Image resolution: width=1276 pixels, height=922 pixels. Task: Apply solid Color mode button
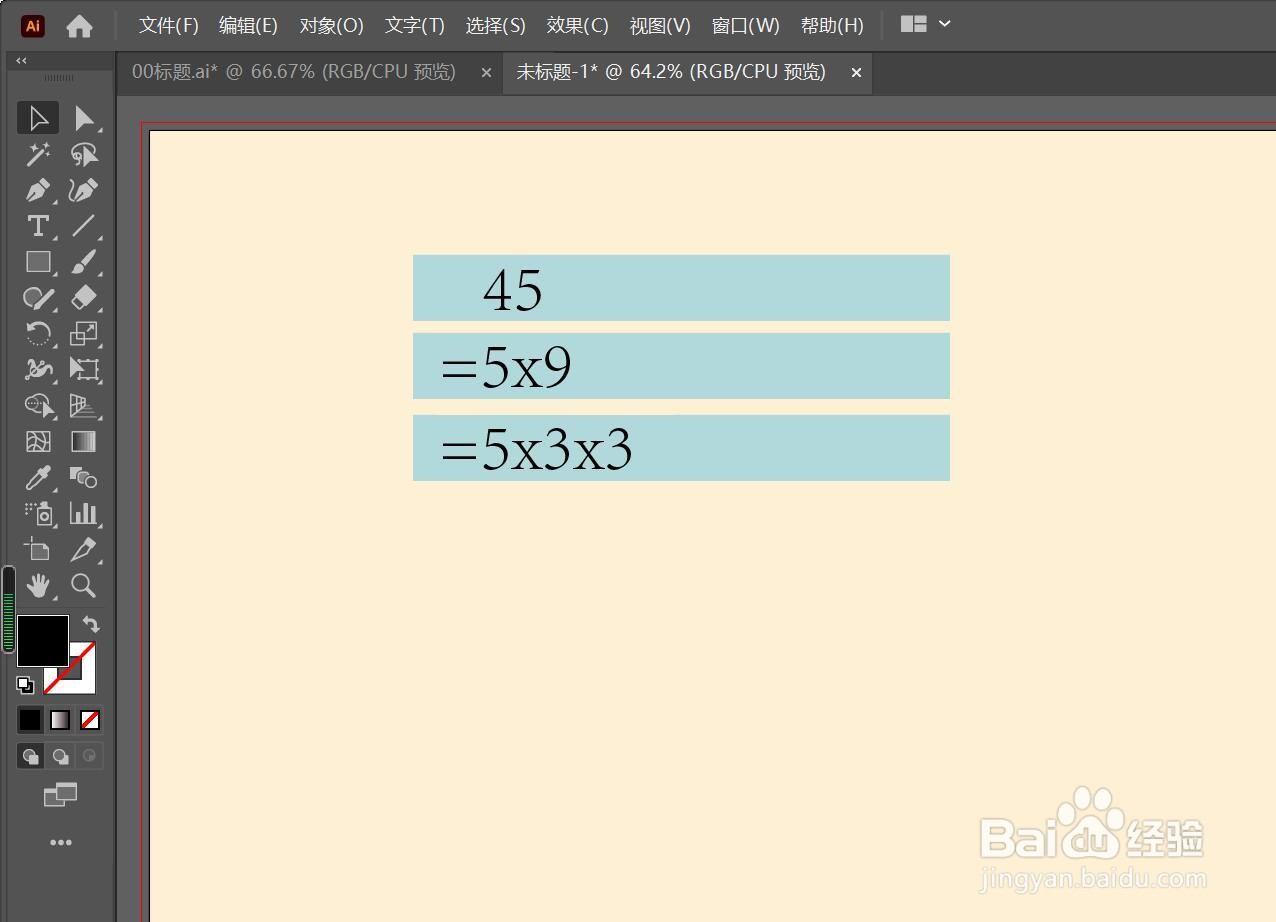pos(30,719)
